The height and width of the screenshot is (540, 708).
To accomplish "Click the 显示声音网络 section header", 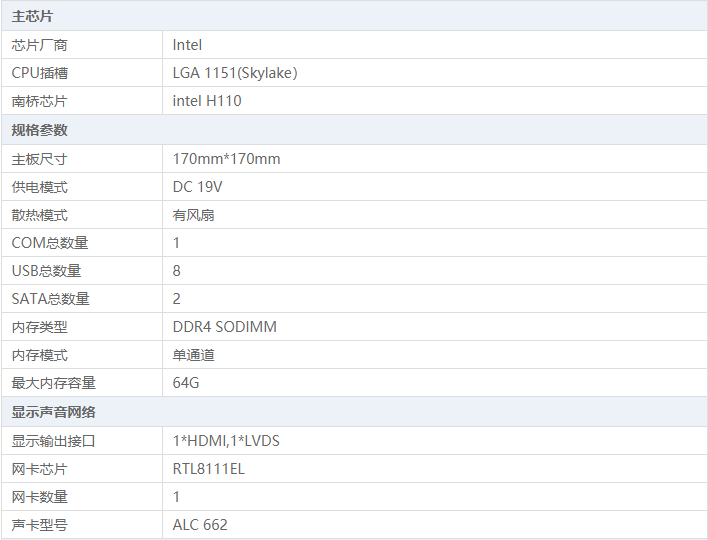I will point(54,412).
